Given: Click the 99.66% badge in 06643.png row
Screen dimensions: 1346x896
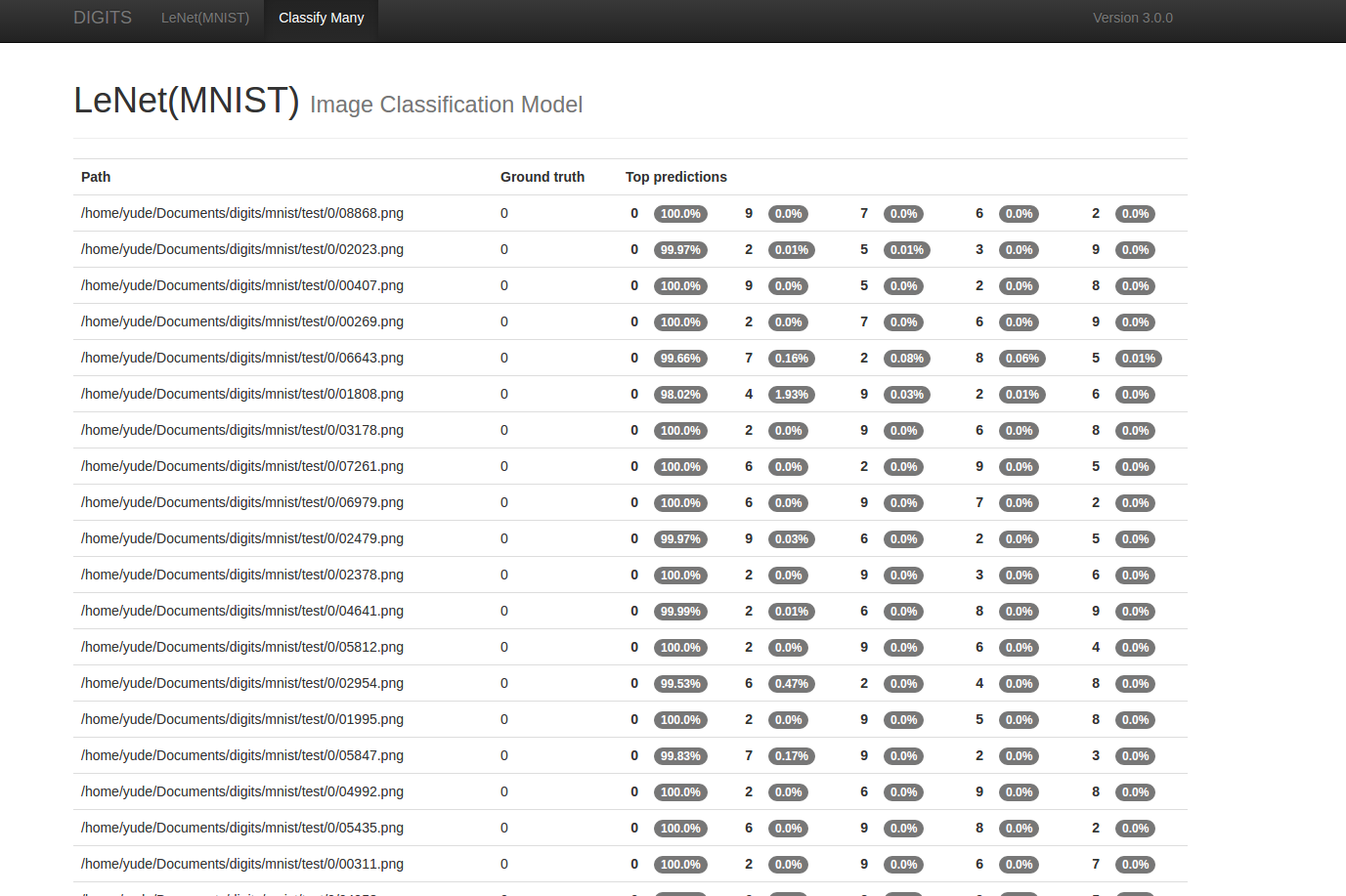Looking at the screenshot, I should (x=680, y=359).
